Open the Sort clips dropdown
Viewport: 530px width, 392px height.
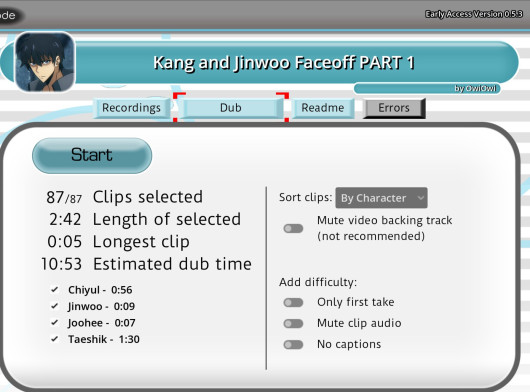click(381, 198)
